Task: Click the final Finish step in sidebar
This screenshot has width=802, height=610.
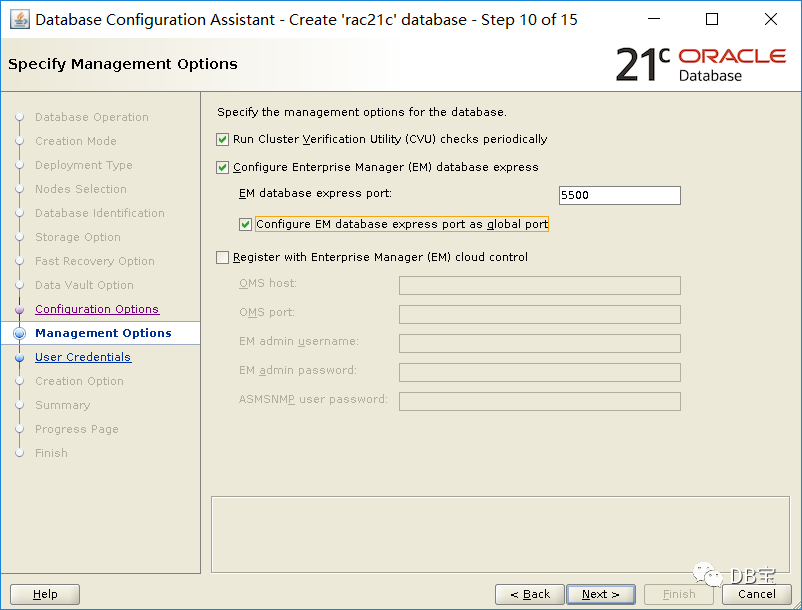Action: pos(51,453)
